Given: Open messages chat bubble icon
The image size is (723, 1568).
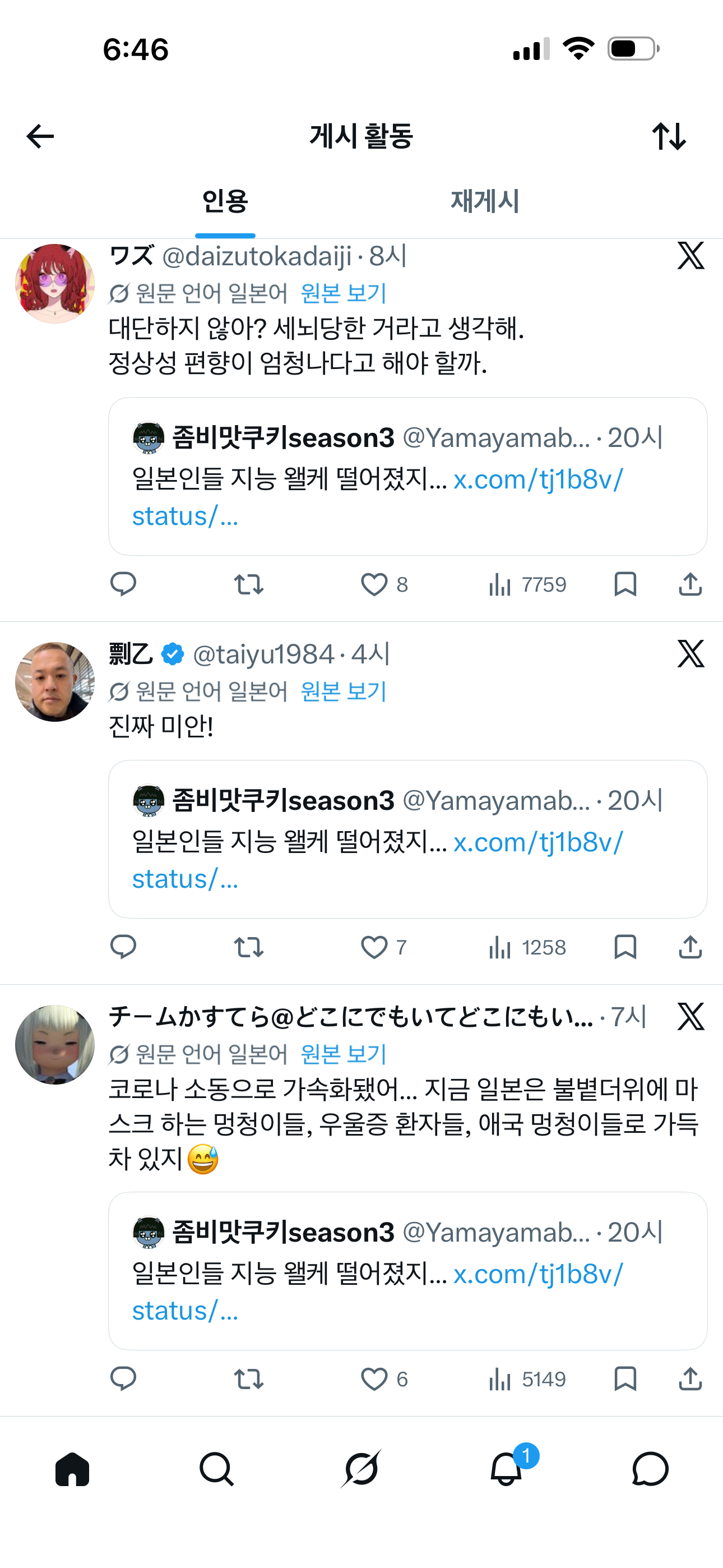Looking at the screenshot, I should (651, 1469).
